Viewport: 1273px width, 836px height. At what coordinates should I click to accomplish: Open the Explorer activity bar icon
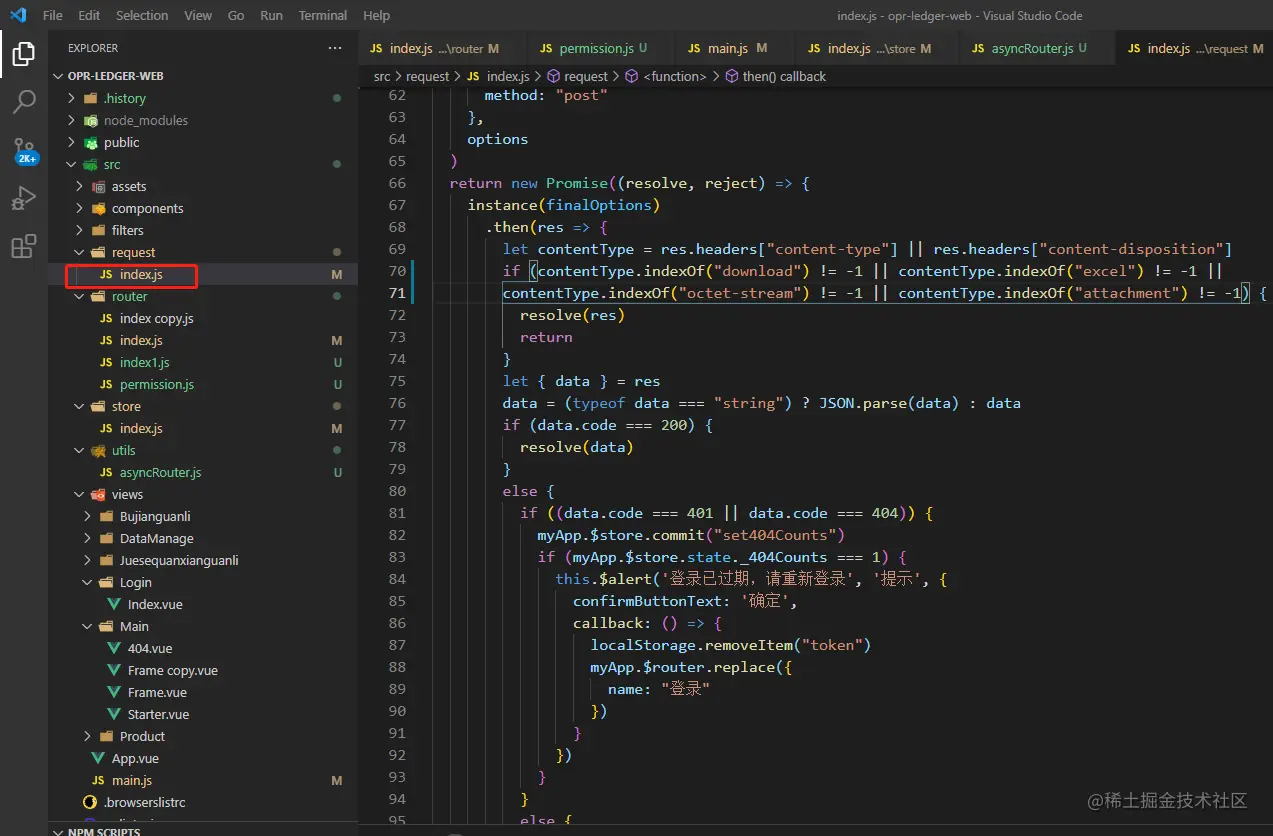tap(24, 54)
